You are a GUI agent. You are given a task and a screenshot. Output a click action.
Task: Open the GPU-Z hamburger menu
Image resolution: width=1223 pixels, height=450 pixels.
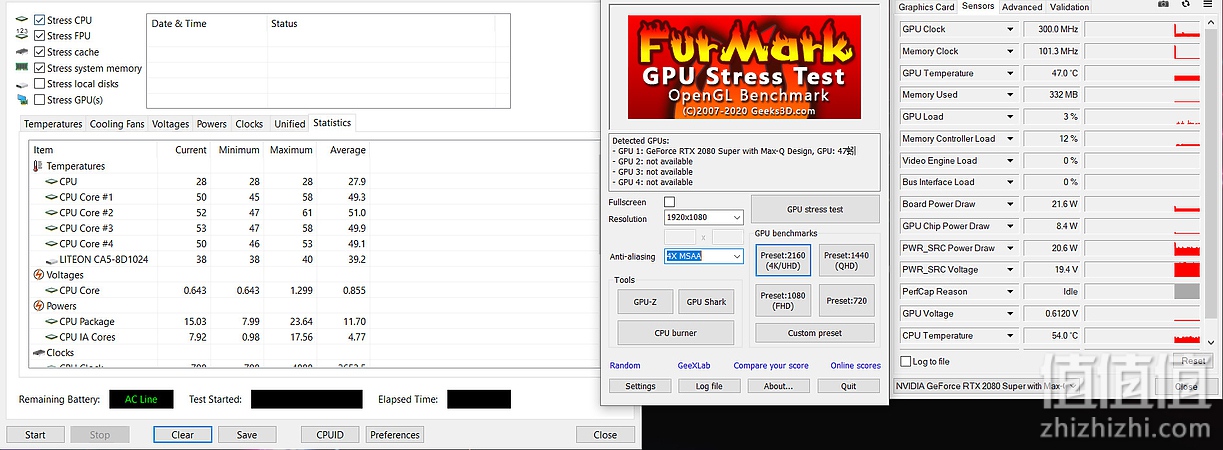[1208, 4]
